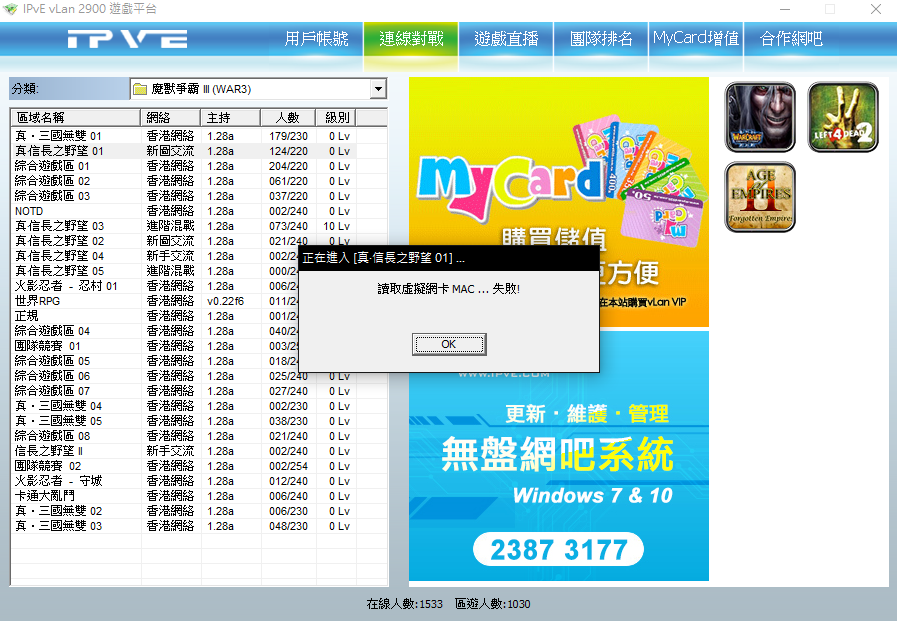Sort list by 區域名稱 column header
The height and width of the screenshot is (621, 897).
click(x=75, y=117)
